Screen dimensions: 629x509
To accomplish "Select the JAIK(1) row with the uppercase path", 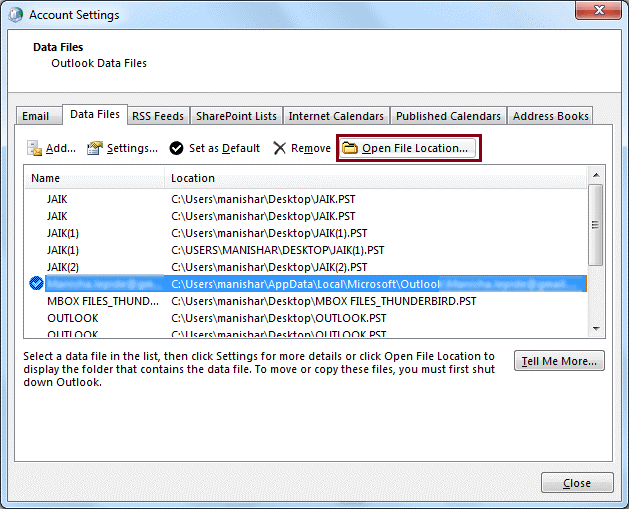I will pos(63,250).
